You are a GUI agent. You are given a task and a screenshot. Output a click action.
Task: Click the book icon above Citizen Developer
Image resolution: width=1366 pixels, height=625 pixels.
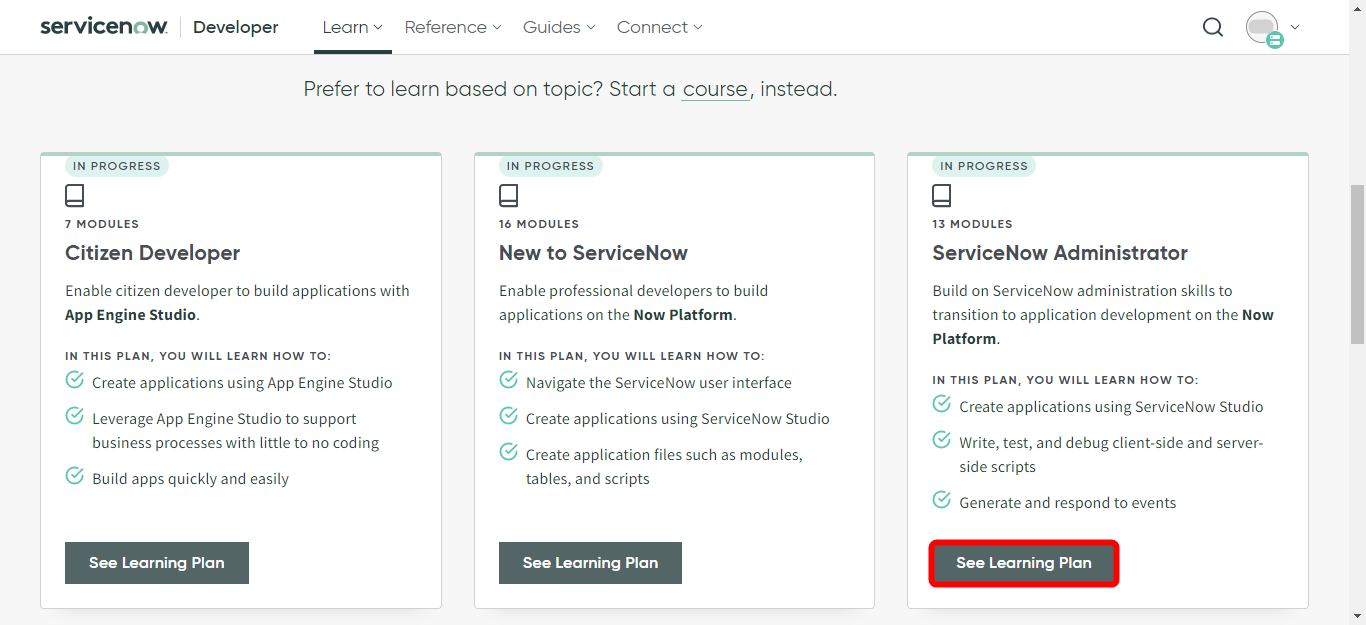click(74, 195)
